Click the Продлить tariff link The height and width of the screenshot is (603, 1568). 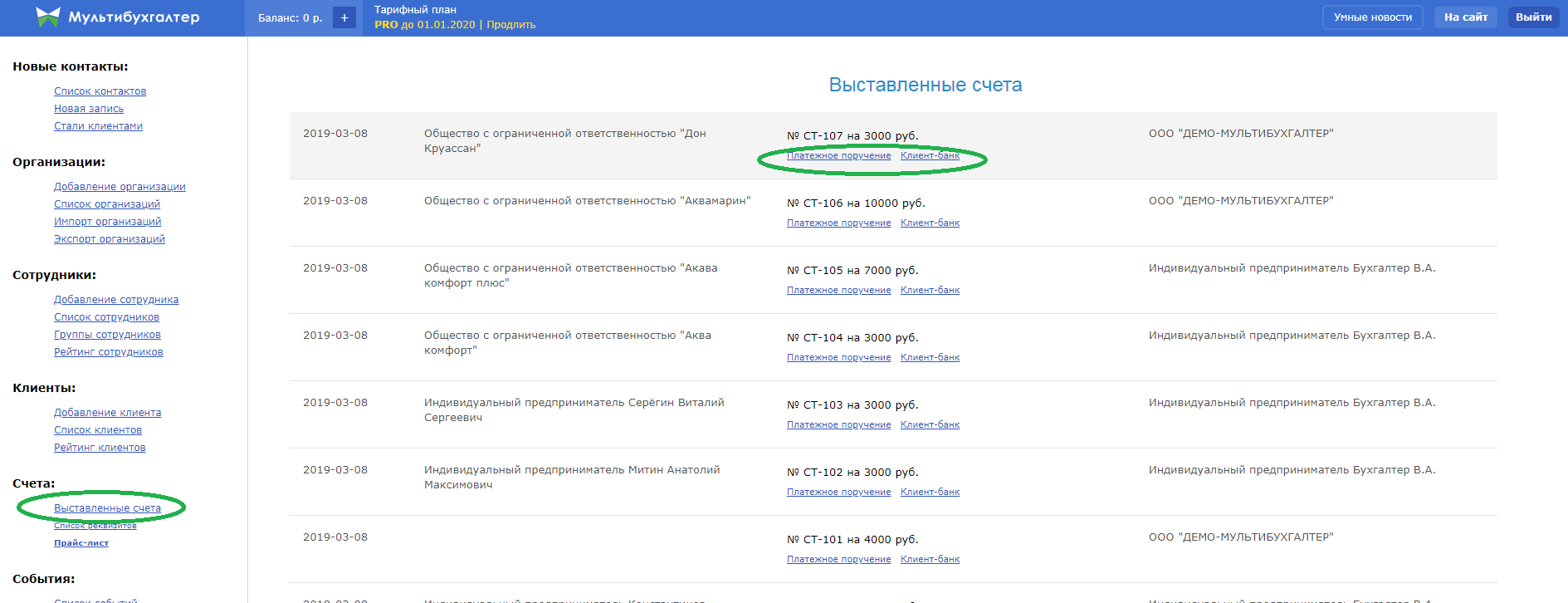[x=510, y=25]
